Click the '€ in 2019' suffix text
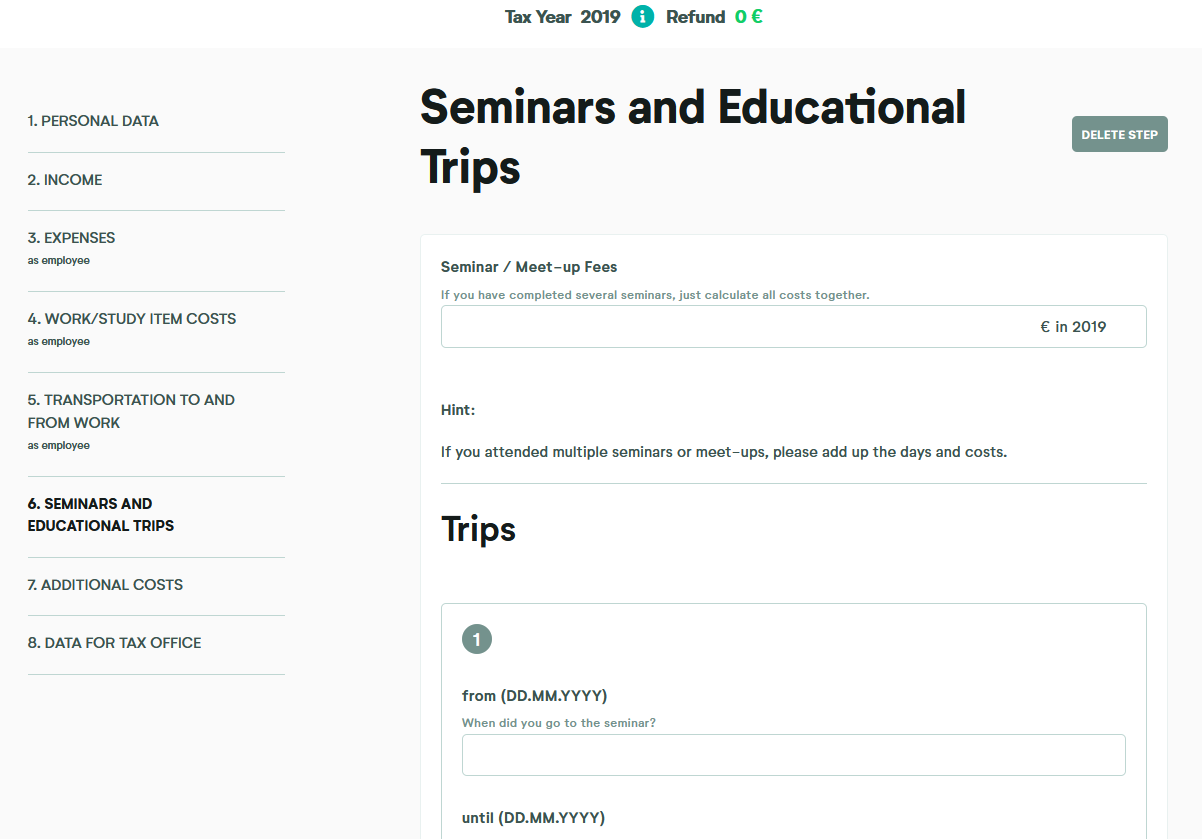Image resolution: width=1202 pixels, height=839 pixels. point(1073,327)
